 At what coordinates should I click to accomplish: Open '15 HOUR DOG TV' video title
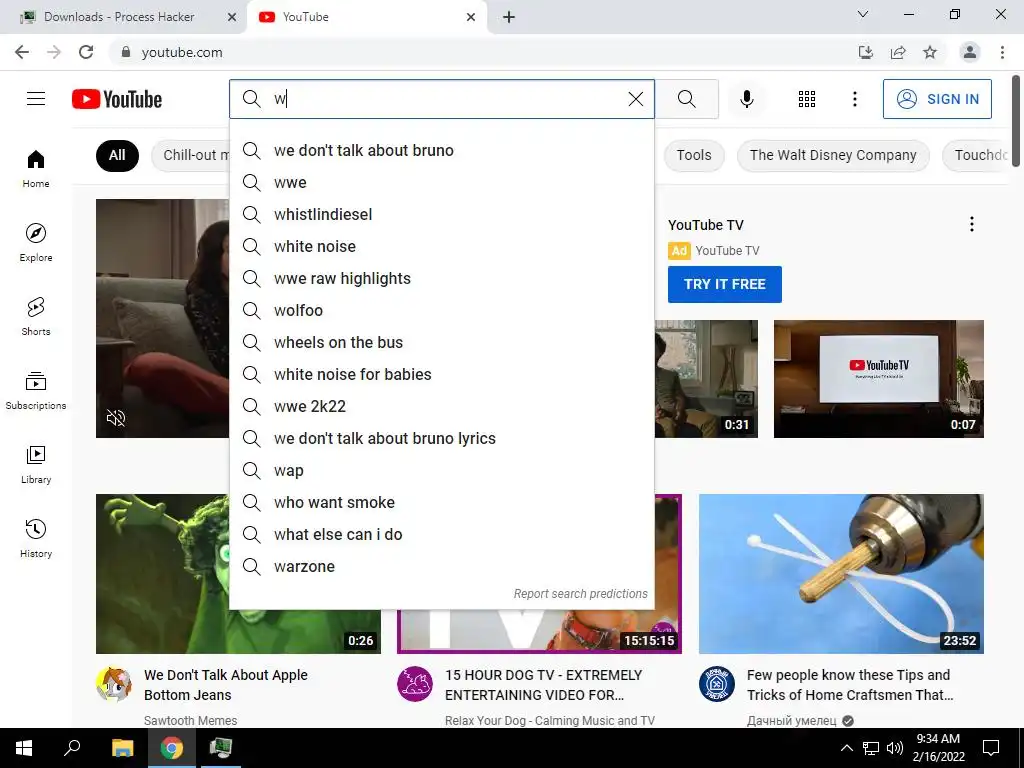click(x=543, y=685)
